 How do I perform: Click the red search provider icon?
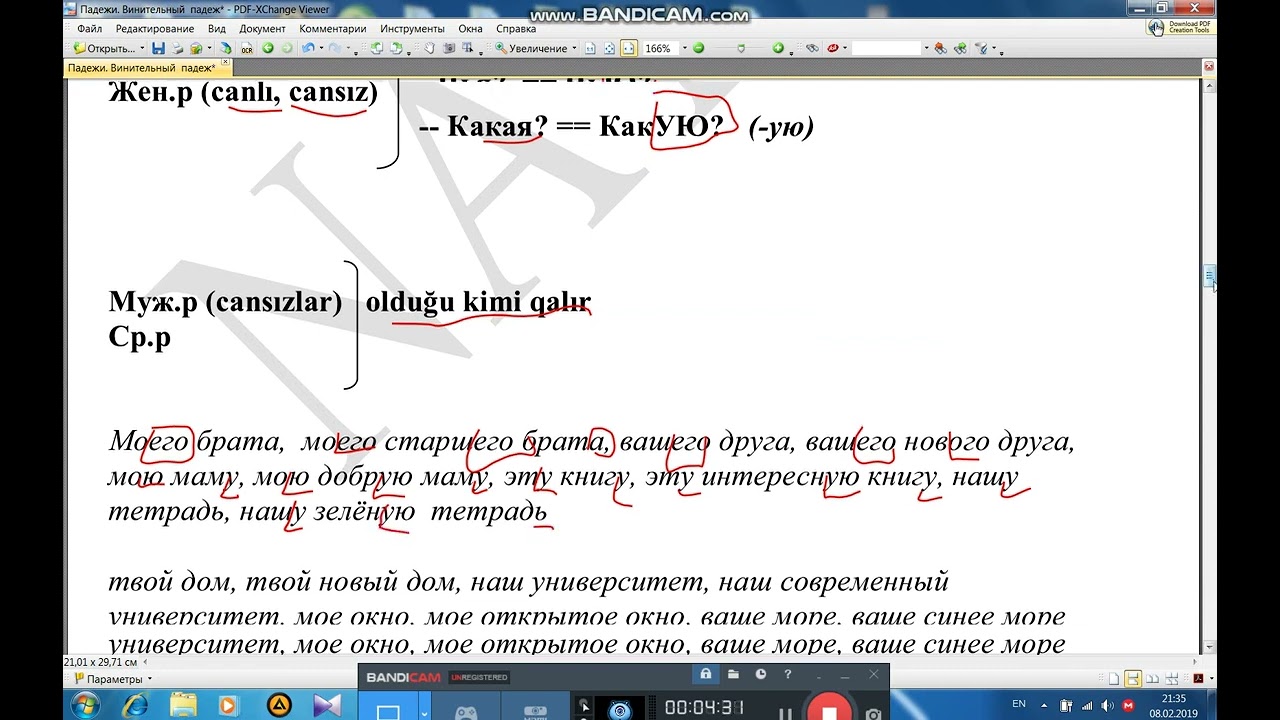pyautogui.click(x=832, y=48)
